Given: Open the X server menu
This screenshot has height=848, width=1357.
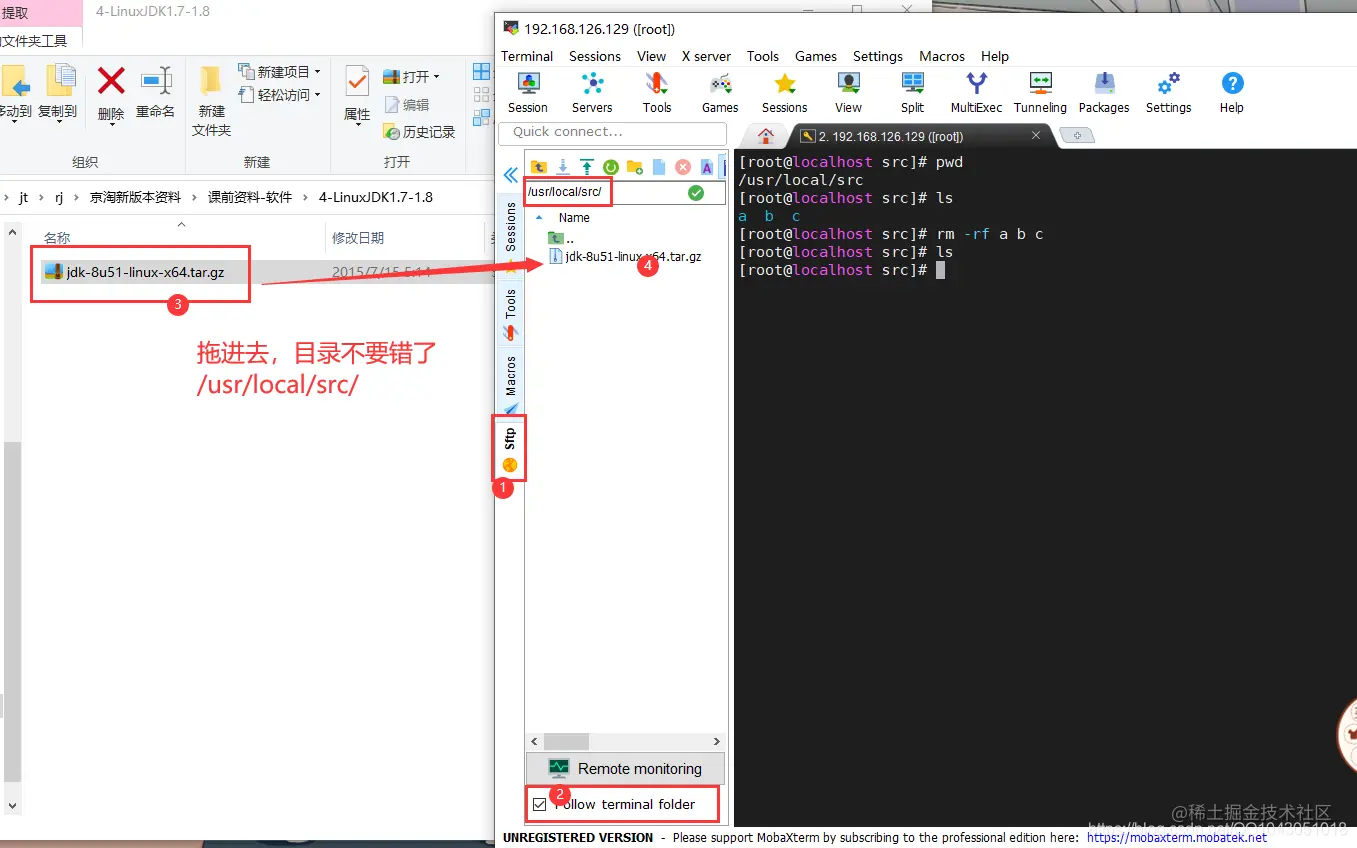Looking at the screenshot, I should (706, 56).
